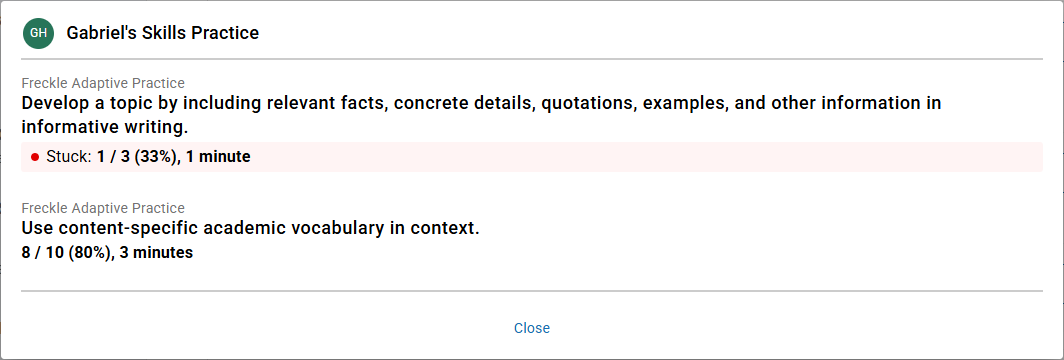The image size is (1064, 360).
Task: Click the pink Stuck status row
Action: pos(532,157)
